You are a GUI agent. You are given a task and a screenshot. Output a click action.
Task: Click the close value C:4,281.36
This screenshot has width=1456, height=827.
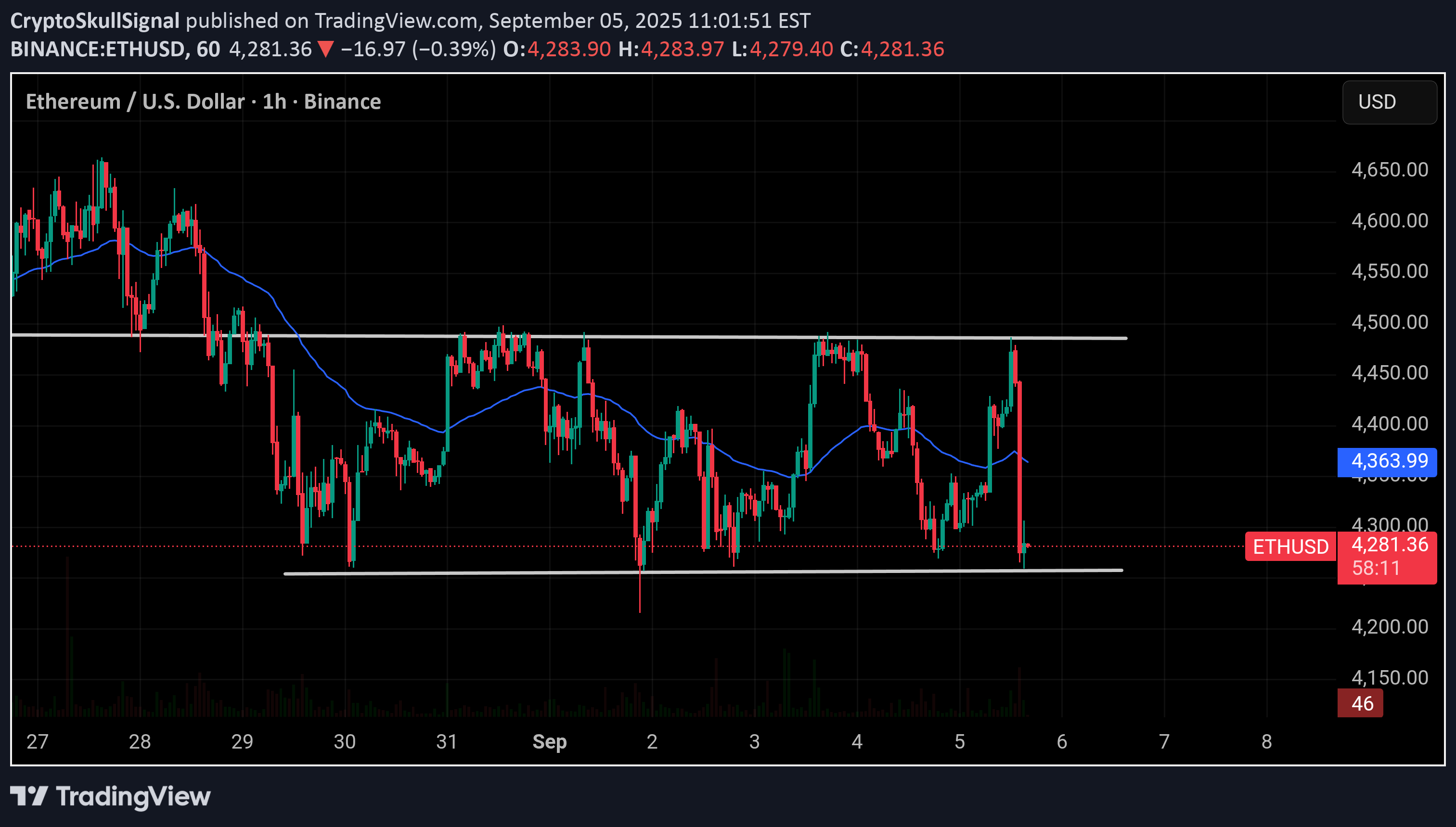pyautogui.click(x=892, y=50)
